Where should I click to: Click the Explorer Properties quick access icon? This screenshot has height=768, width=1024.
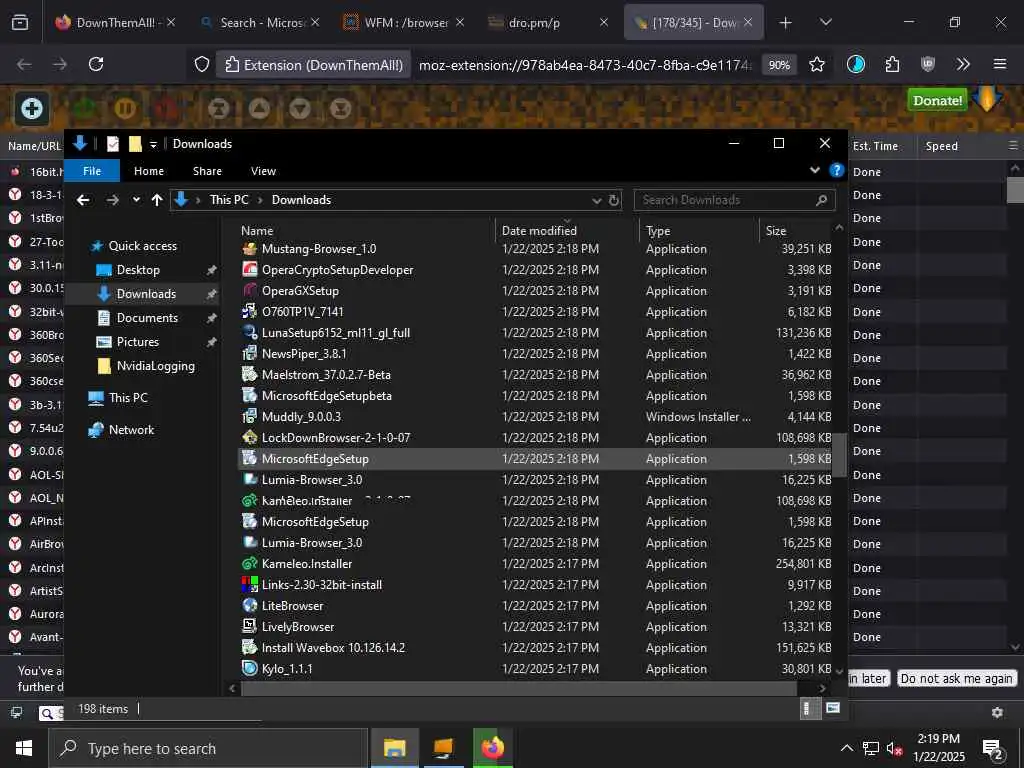113,144
